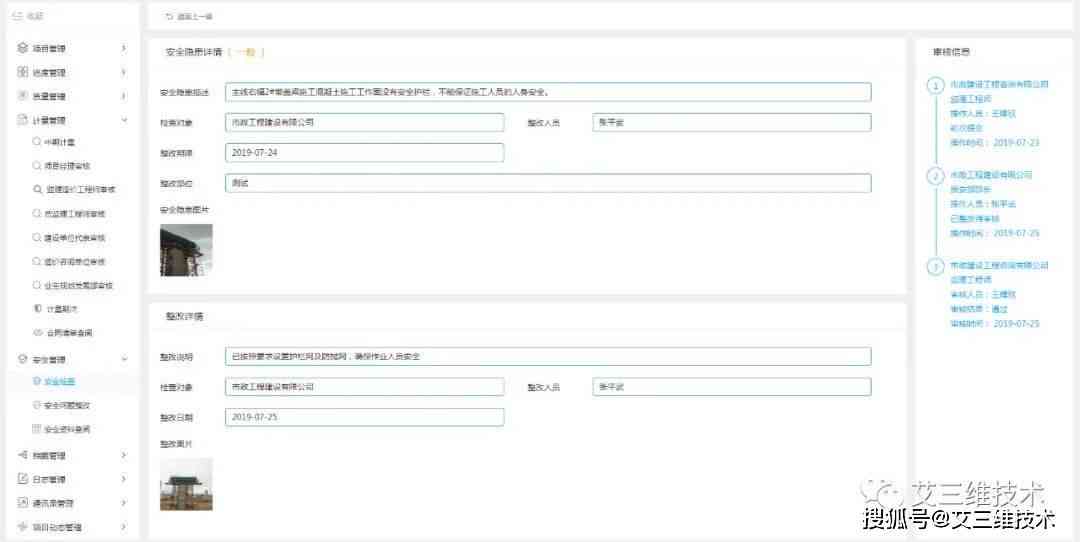Image resolution: width=1080 pixels, height=542 pixels.
Task: Click the 返回上一级 back arrow icon
Action: [x=169, y=17]
